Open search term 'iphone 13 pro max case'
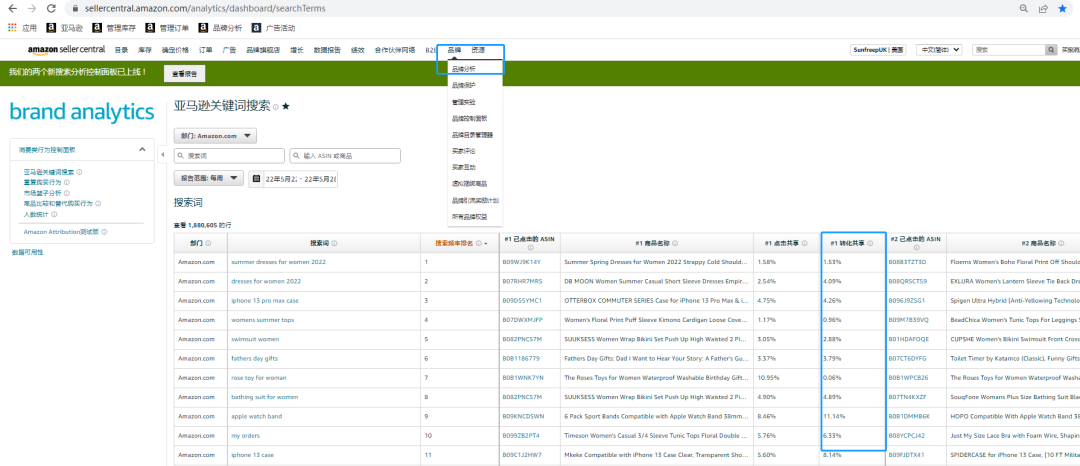Image resolution: width=1080 pixels, height=466 pixels. tap(265, 301)
